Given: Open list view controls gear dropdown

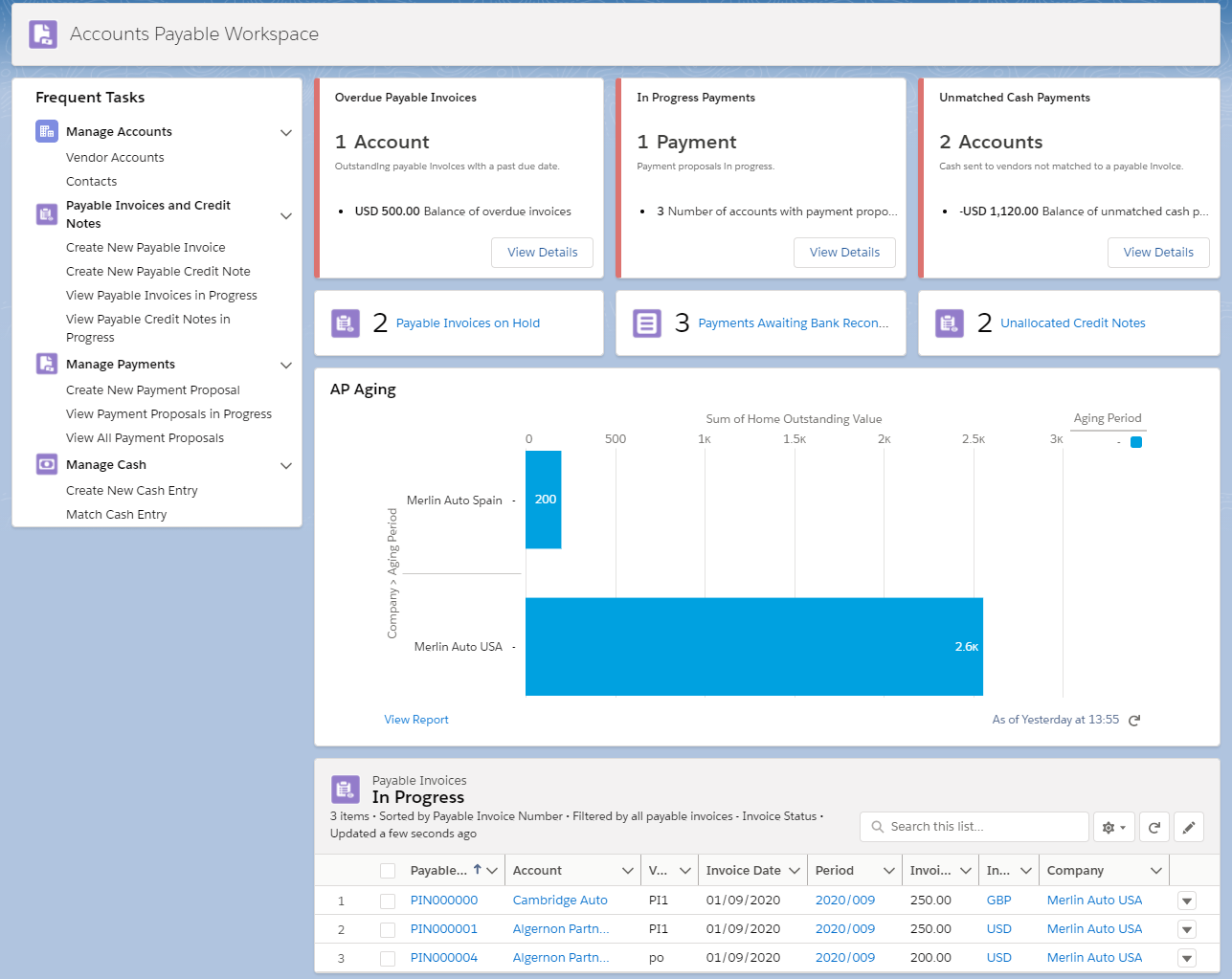Looking at the screenshot, I should click(1113, 828).
